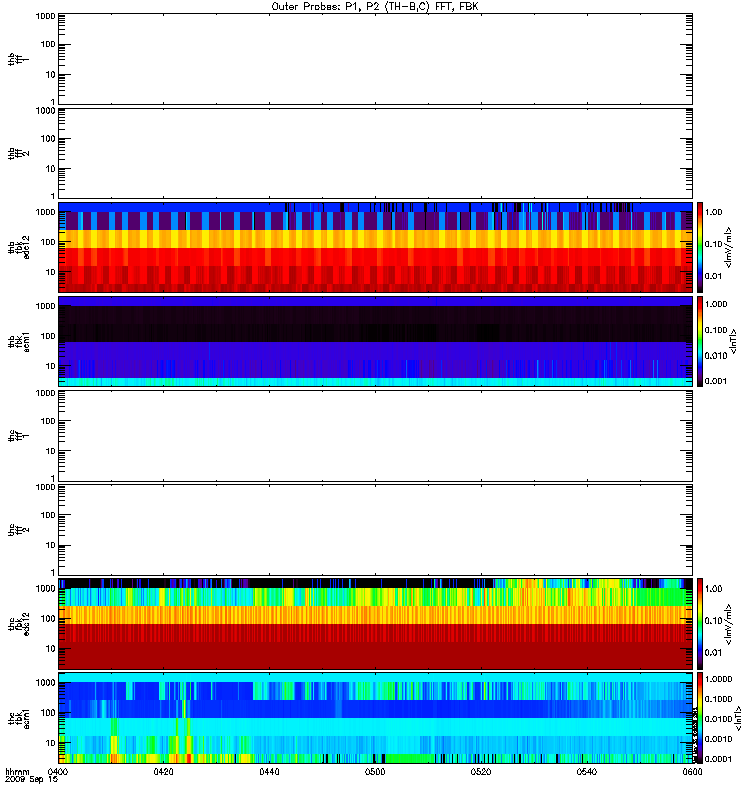Click the plot title 'Outer Probes: P1, P2 (TH-B,C) FFT, FBK'
Image resolution: width=750 pixels, height=800 pixels.
tap(375, 7)
